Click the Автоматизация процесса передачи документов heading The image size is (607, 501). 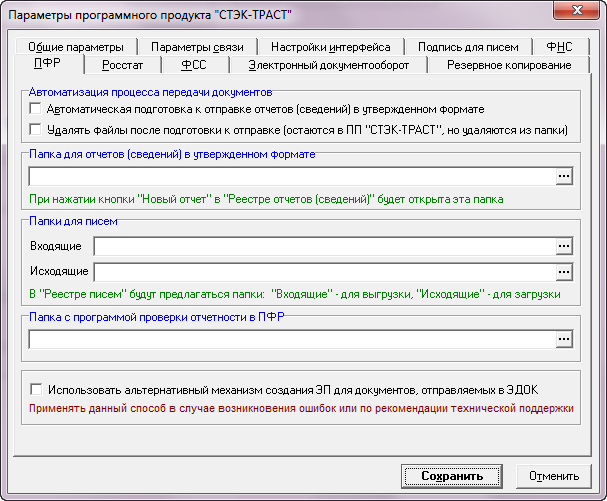click(x=151, y=92)
